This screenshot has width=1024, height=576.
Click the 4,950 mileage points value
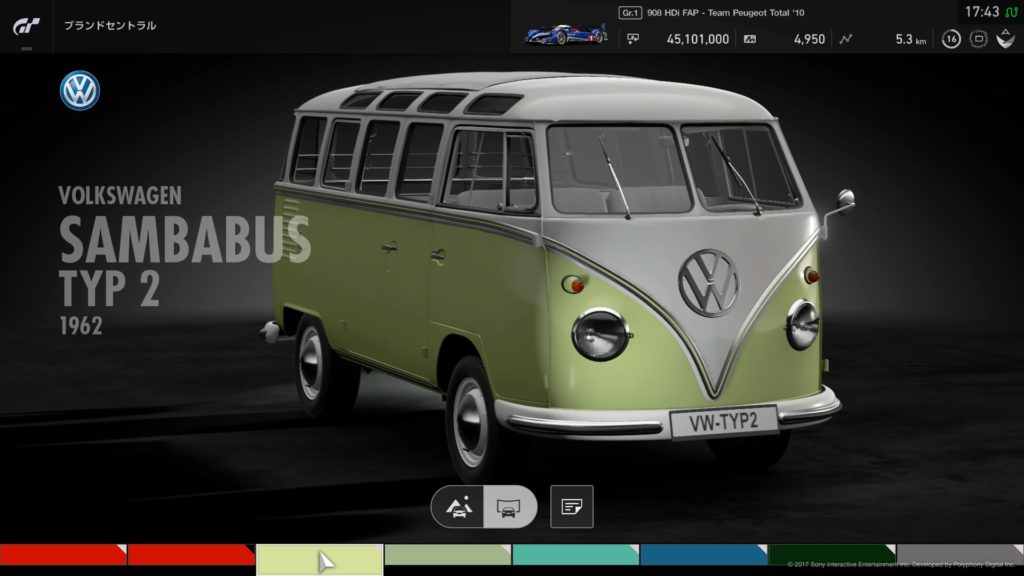[809, 39]
